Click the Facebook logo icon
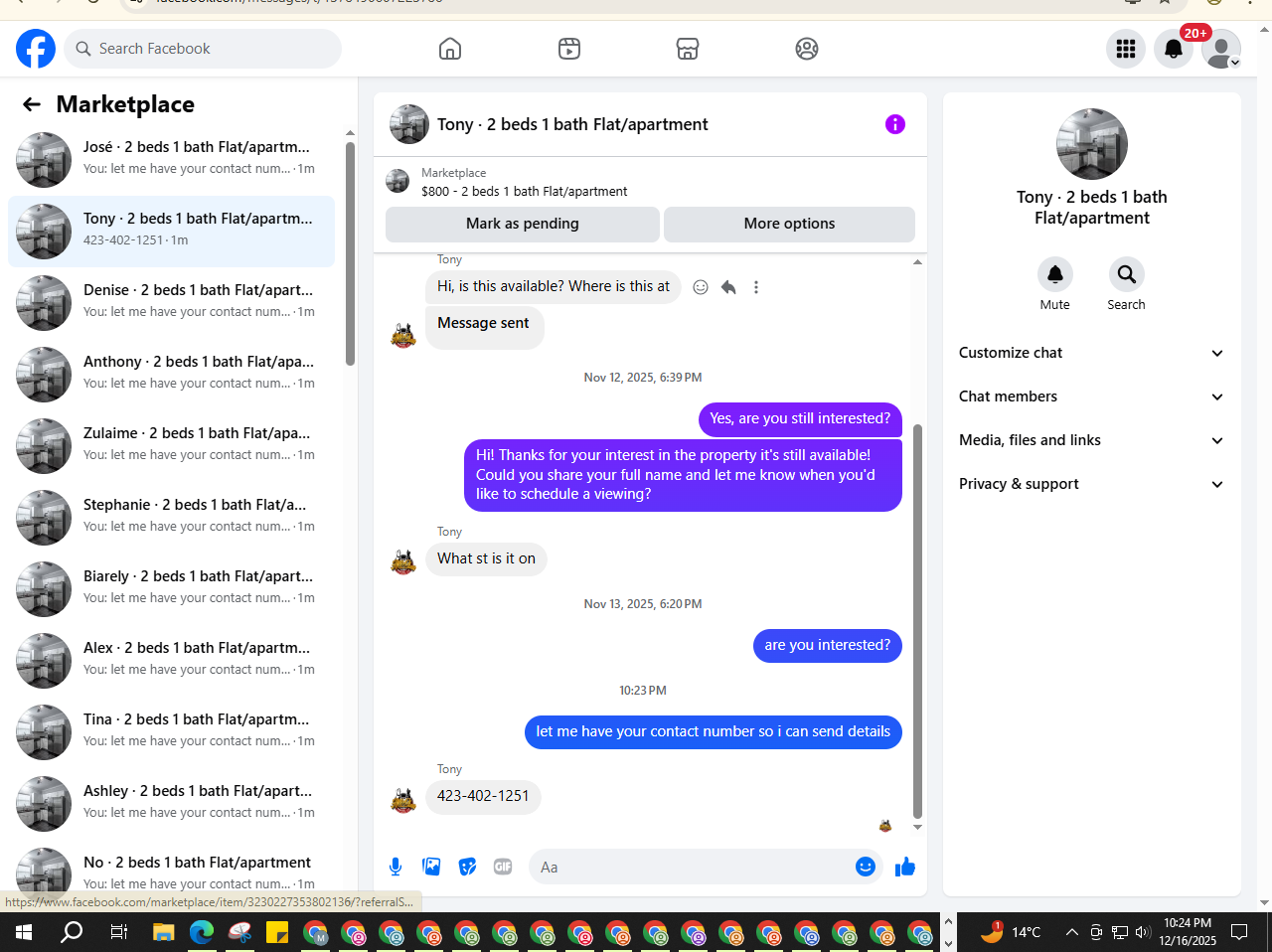Image resolution: width=1272 pixels, height=952 pixels. click(x=36, y=49)
